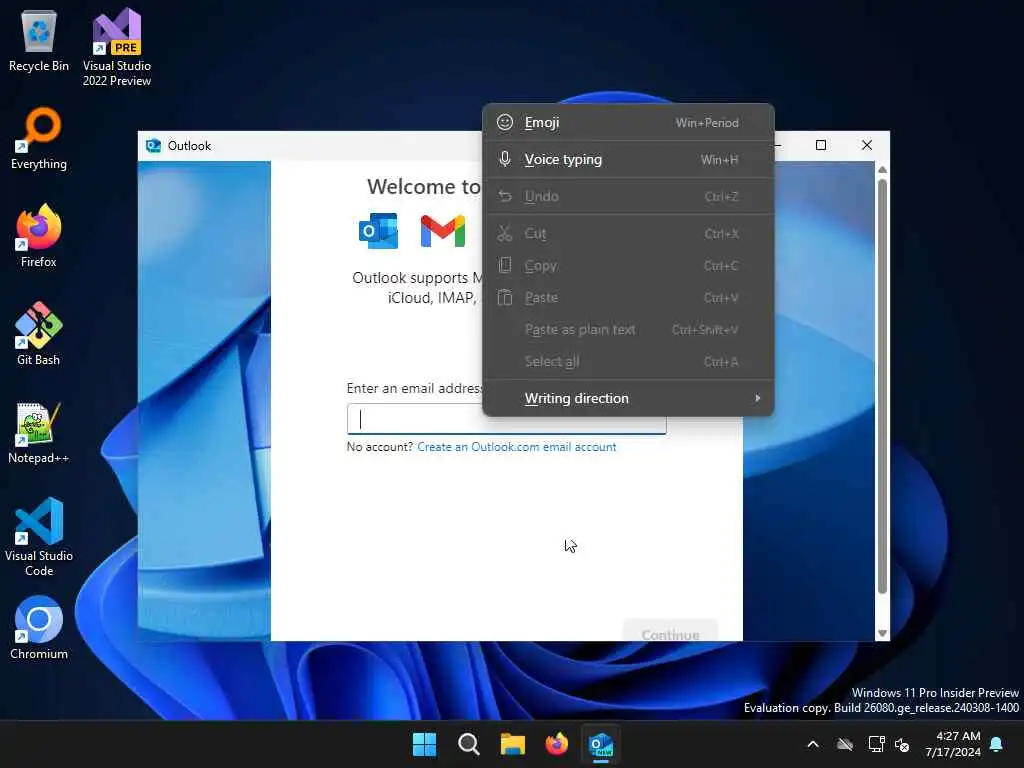The image size is (1024, 768).
Task: Open the Recycle Bin desktop icon
Action: pyautogui.click(x=39, y=42)
